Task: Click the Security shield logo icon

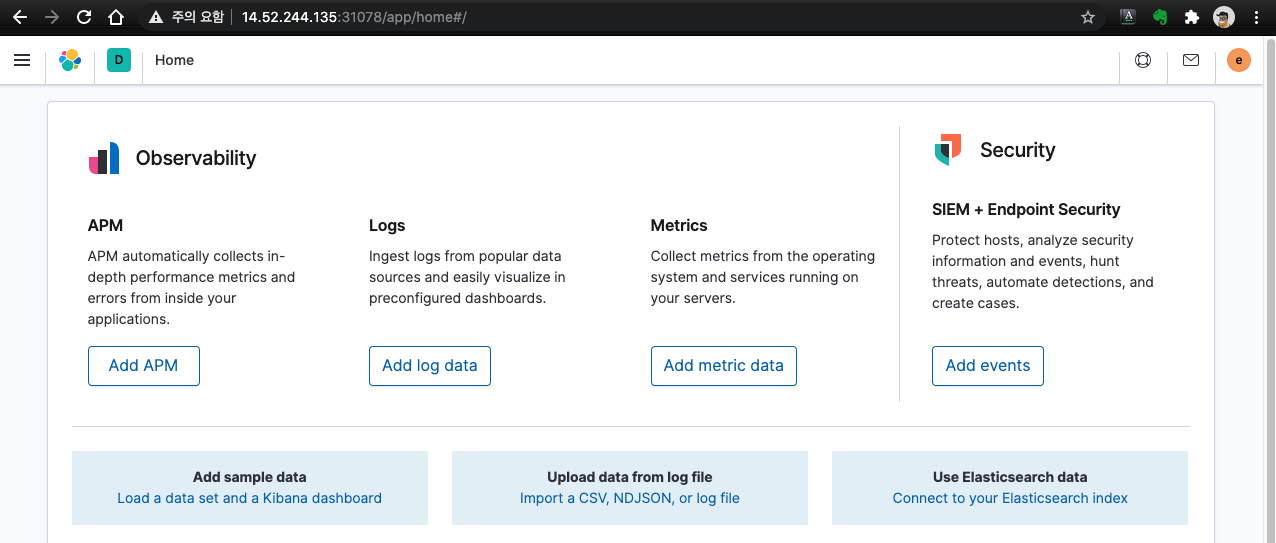Action: click(948, 150)
